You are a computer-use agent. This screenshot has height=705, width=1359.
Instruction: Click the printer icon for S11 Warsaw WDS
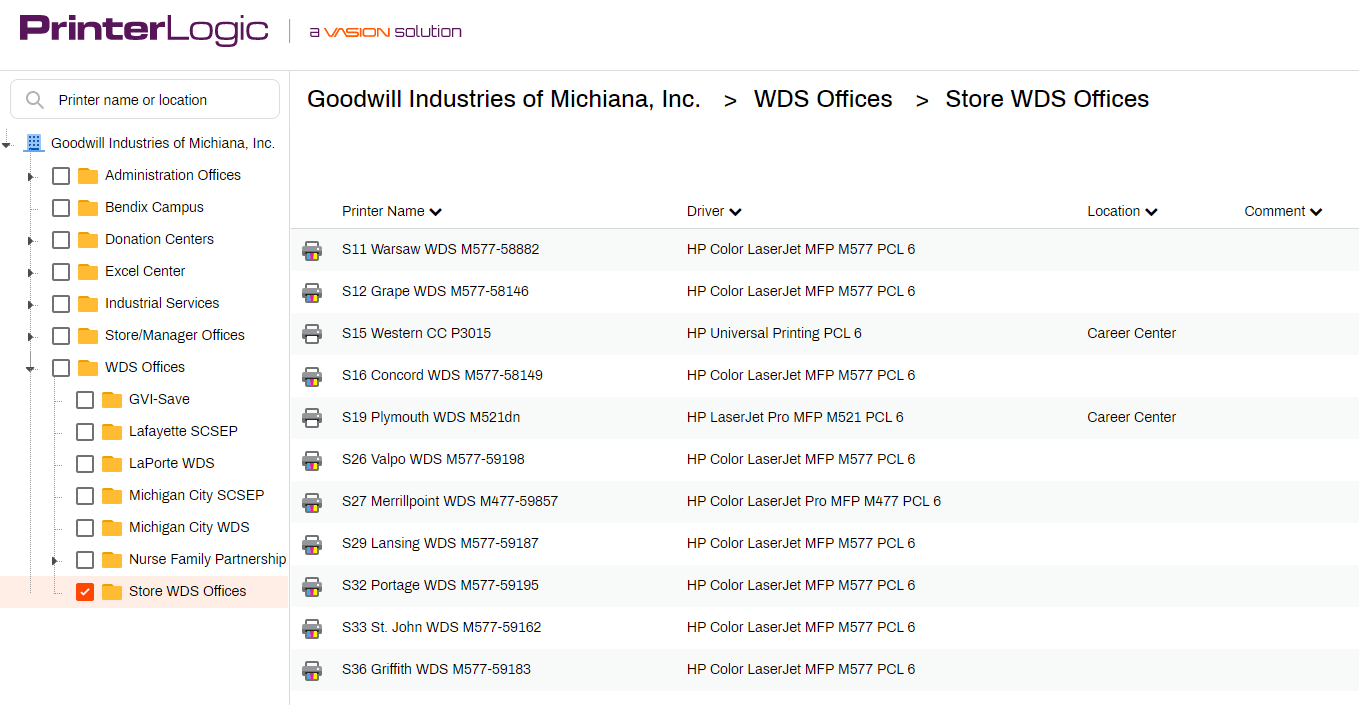click(312, 250)
